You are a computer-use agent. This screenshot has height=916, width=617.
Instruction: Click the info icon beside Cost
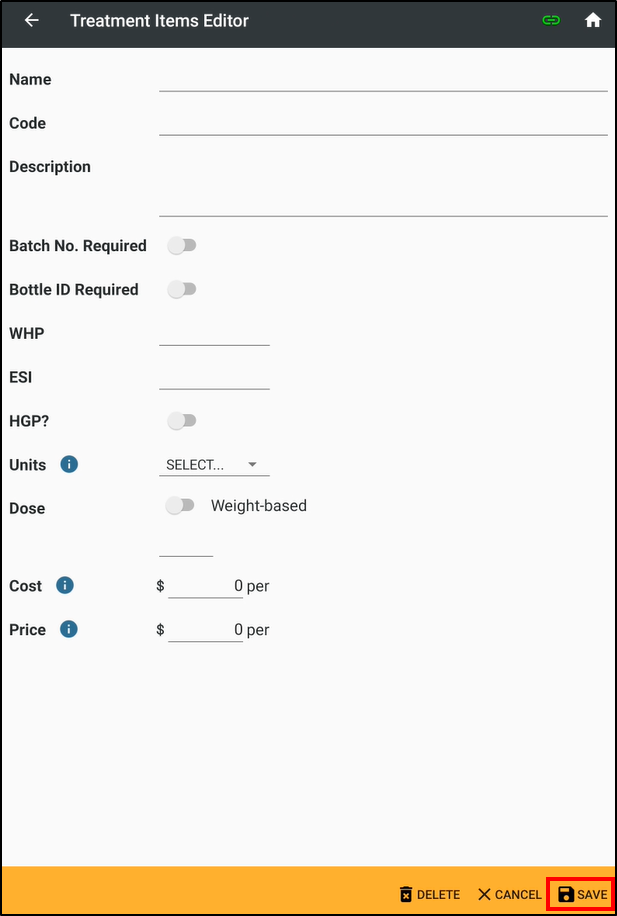[x=64, y=585]
